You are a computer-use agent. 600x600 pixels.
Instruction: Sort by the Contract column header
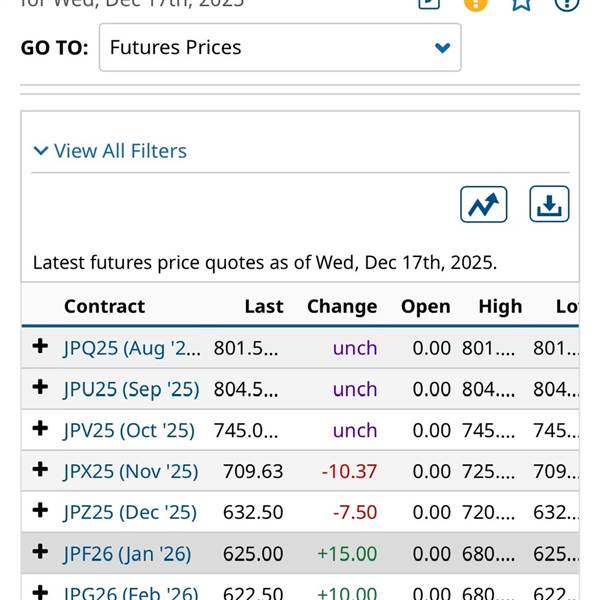(104, 306)
